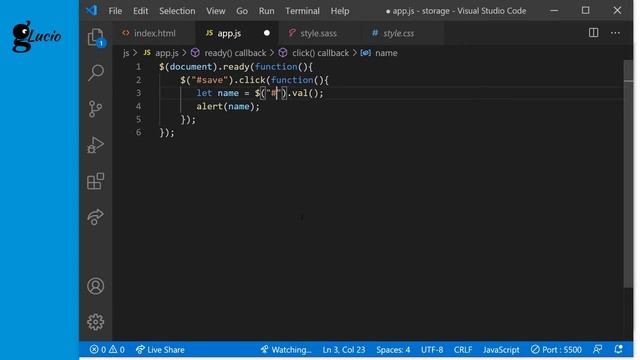Click Live Share in the status bar

(160, 350)
